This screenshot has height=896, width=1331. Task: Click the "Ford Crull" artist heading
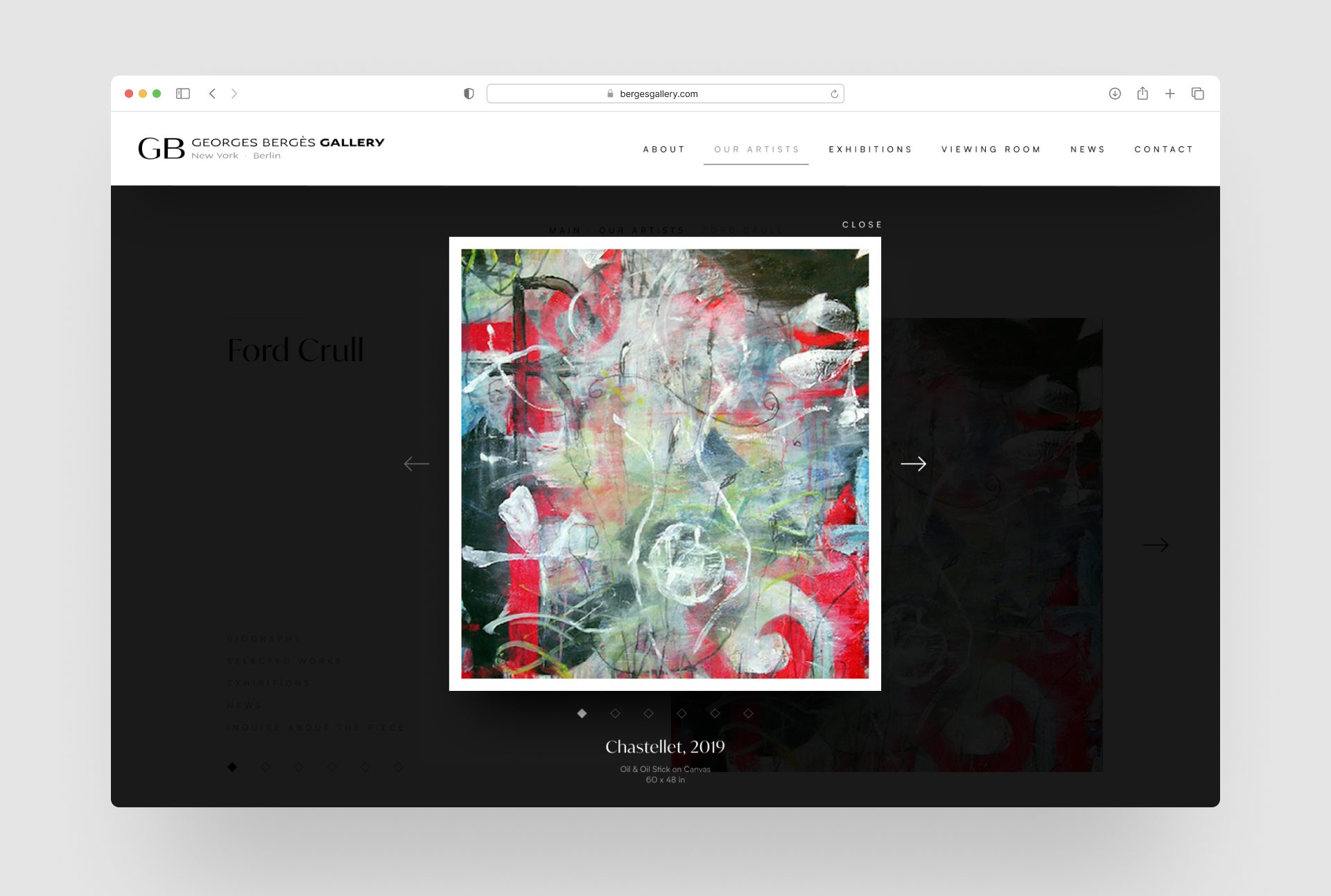tap(295, 350)
